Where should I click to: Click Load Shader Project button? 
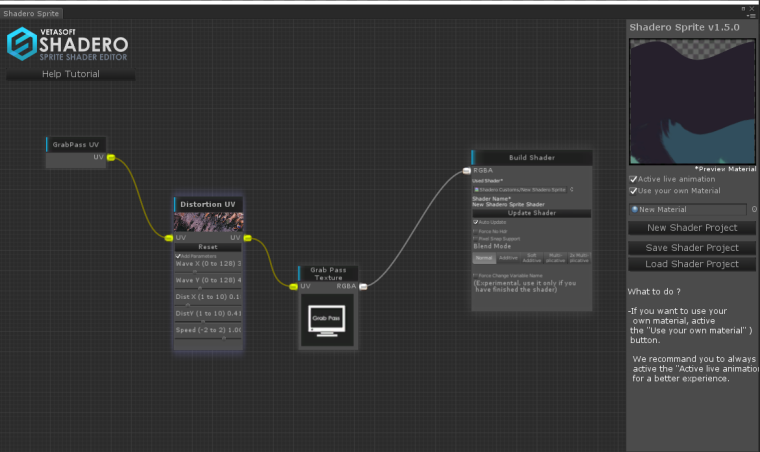[692, 264]
